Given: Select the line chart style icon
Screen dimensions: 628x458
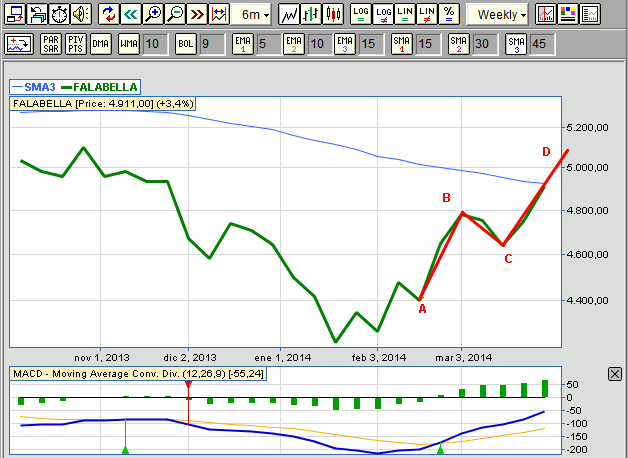Looking at the screenshot, I should pyautogui.click(x=289, y=14).
